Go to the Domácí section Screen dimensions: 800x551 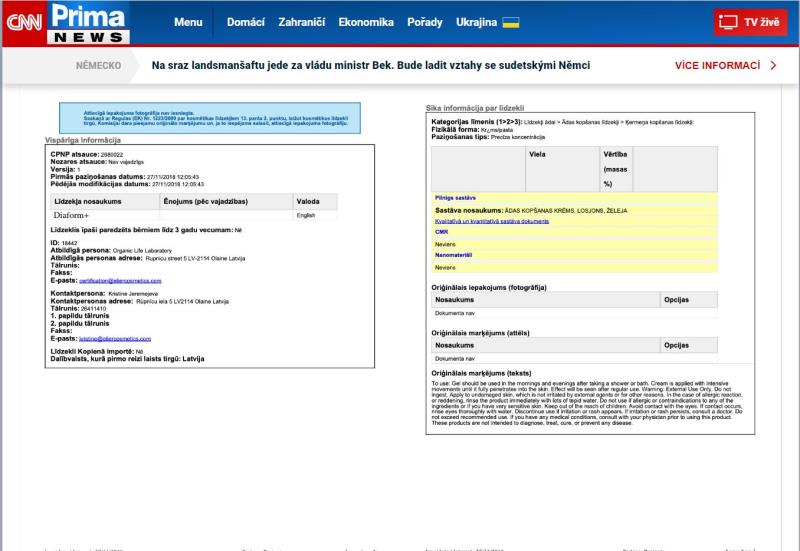[x=245, y=22]
